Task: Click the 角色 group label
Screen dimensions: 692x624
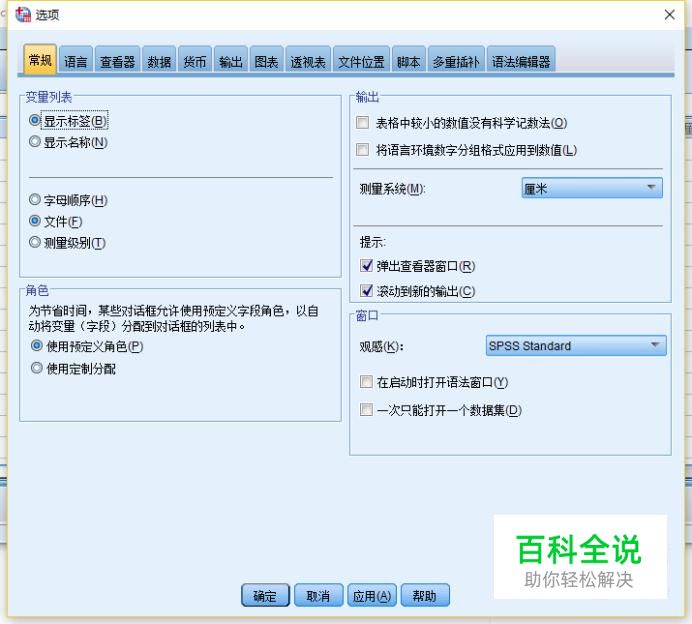Action: (37, 290)
